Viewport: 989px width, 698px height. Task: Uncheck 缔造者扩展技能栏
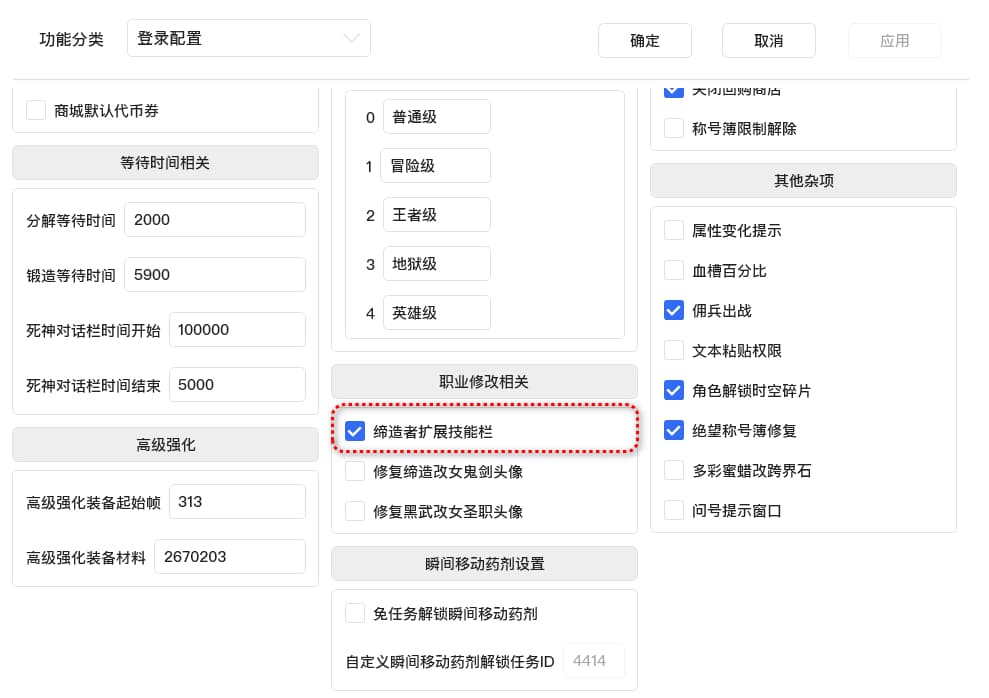(x=355, y=431)
